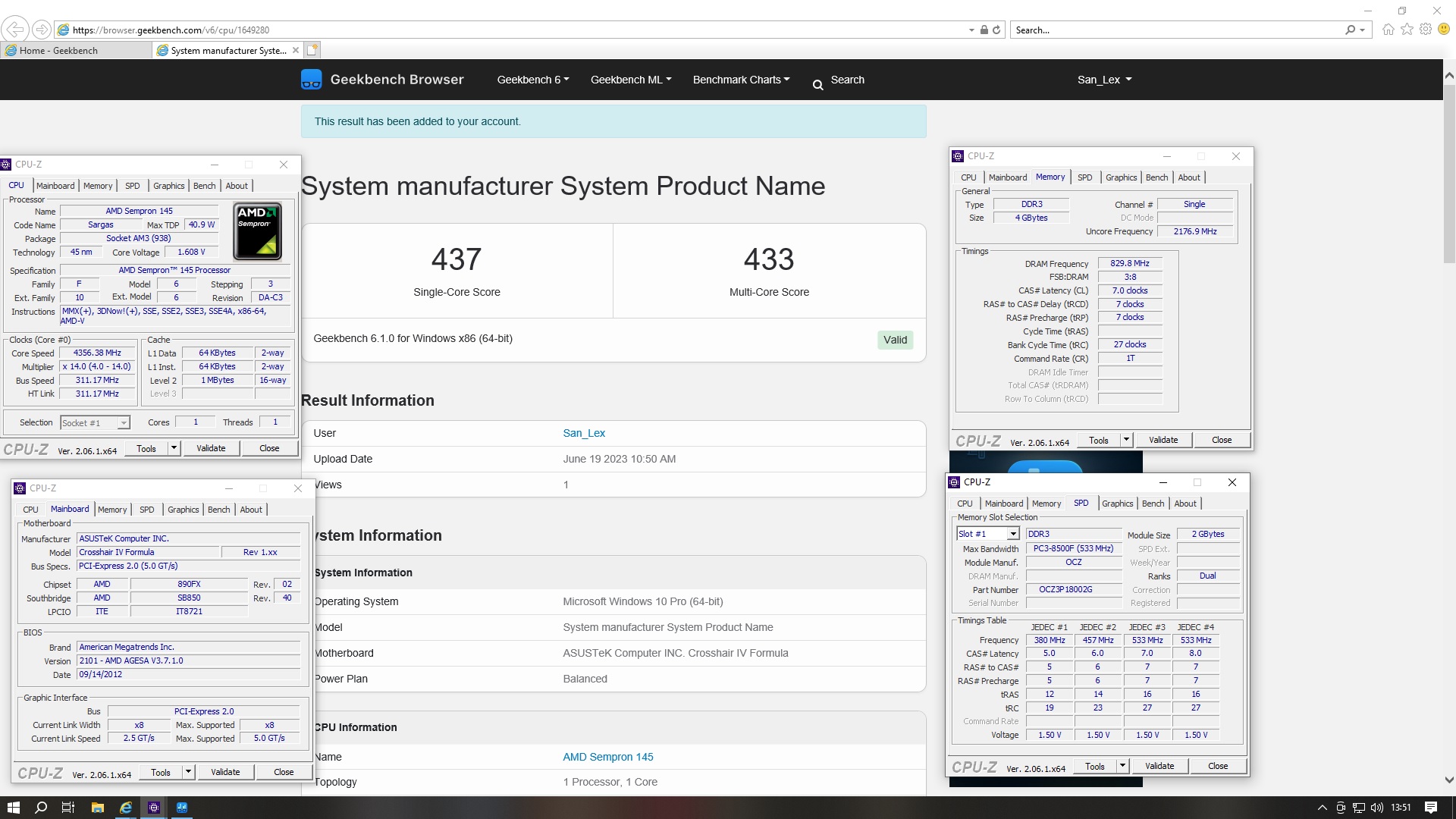Image resolution: width=1456 pixels, height=819 pixels.
Task: Click the AMD Sempron logo in CPU-Z
Action: pos(258,231)
